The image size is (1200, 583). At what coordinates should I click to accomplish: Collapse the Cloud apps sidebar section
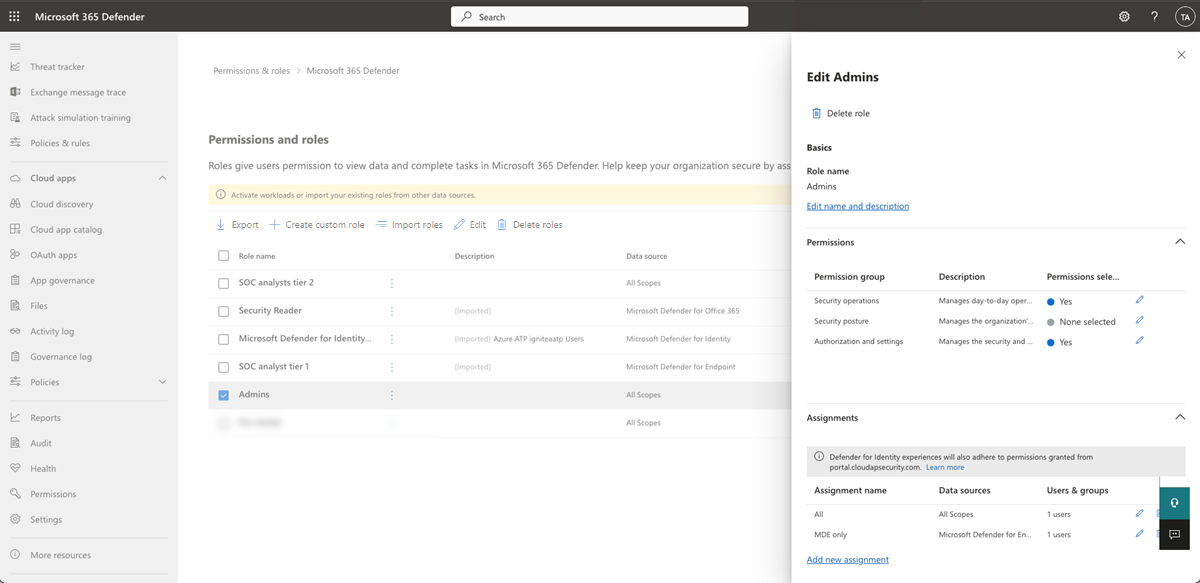160,177
